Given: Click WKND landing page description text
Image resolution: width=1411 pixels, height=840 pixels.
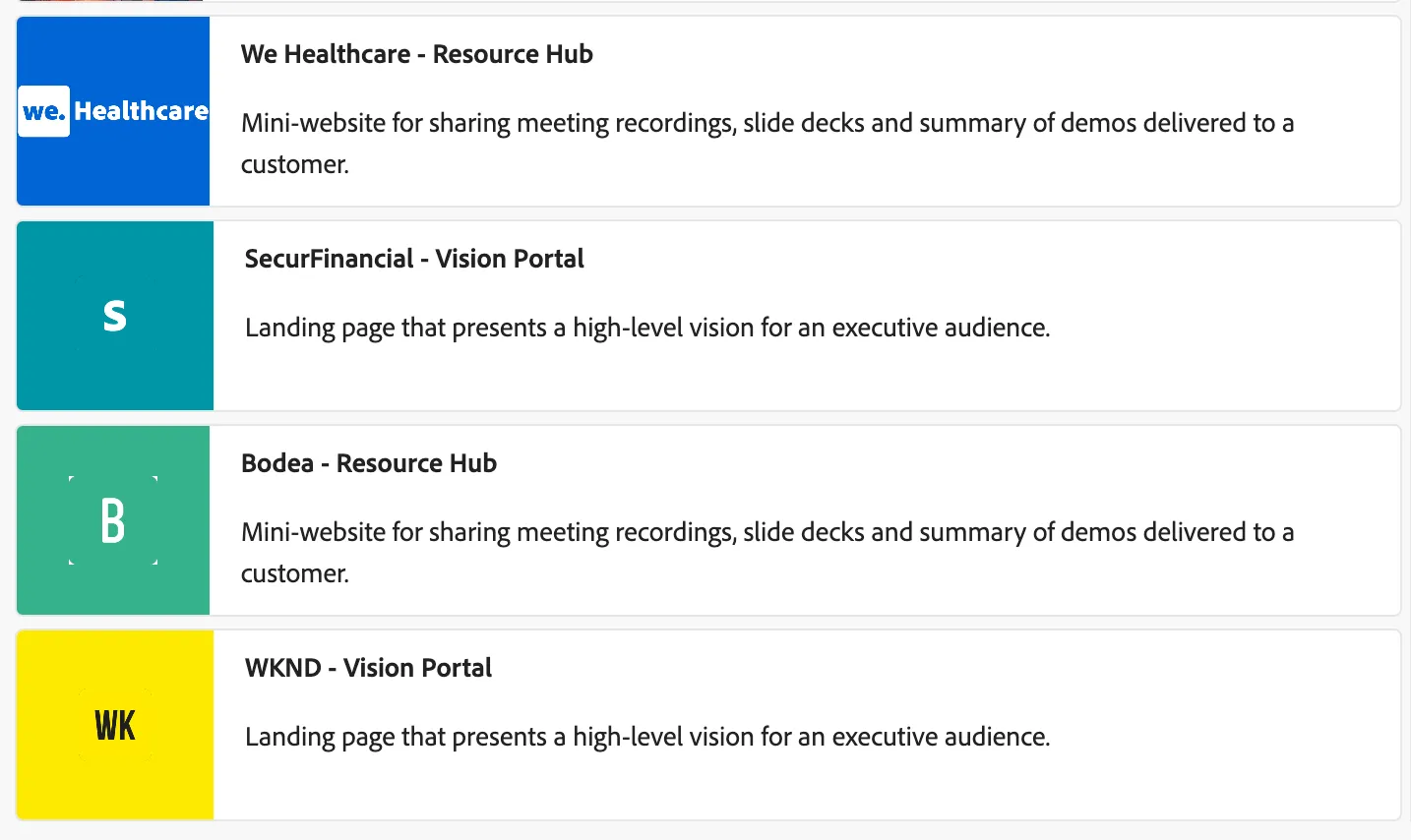Looking at the screenshot, I should pyautogui.click(x=647, y=737).
